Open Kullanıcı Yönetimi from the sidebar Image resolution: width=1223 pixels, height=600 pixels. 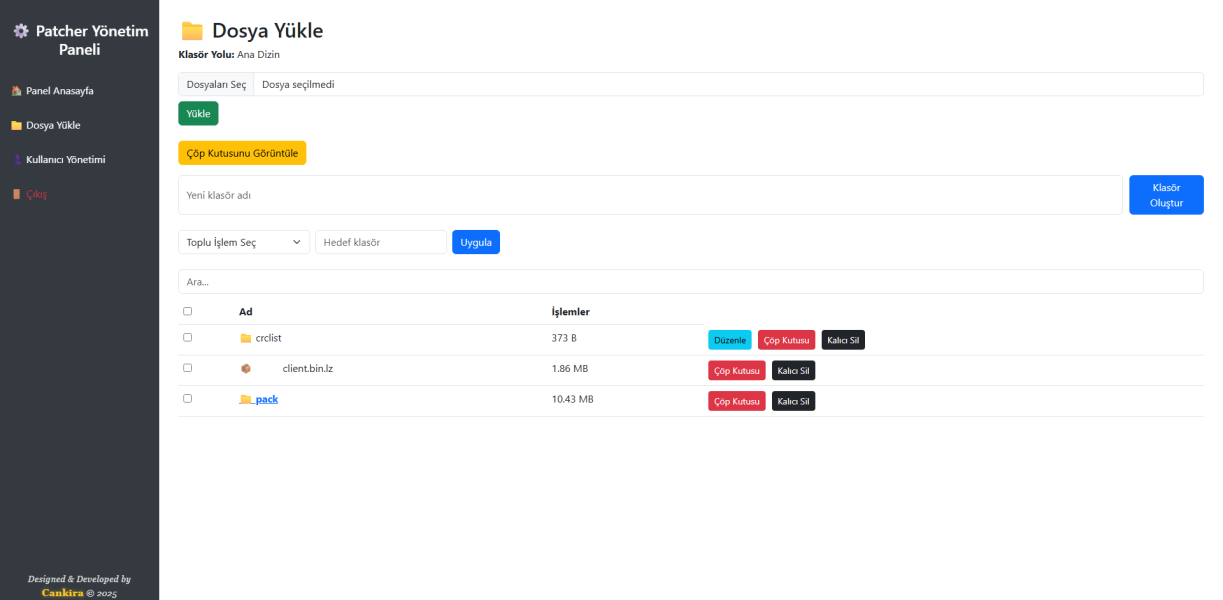(x=65, y=160)
